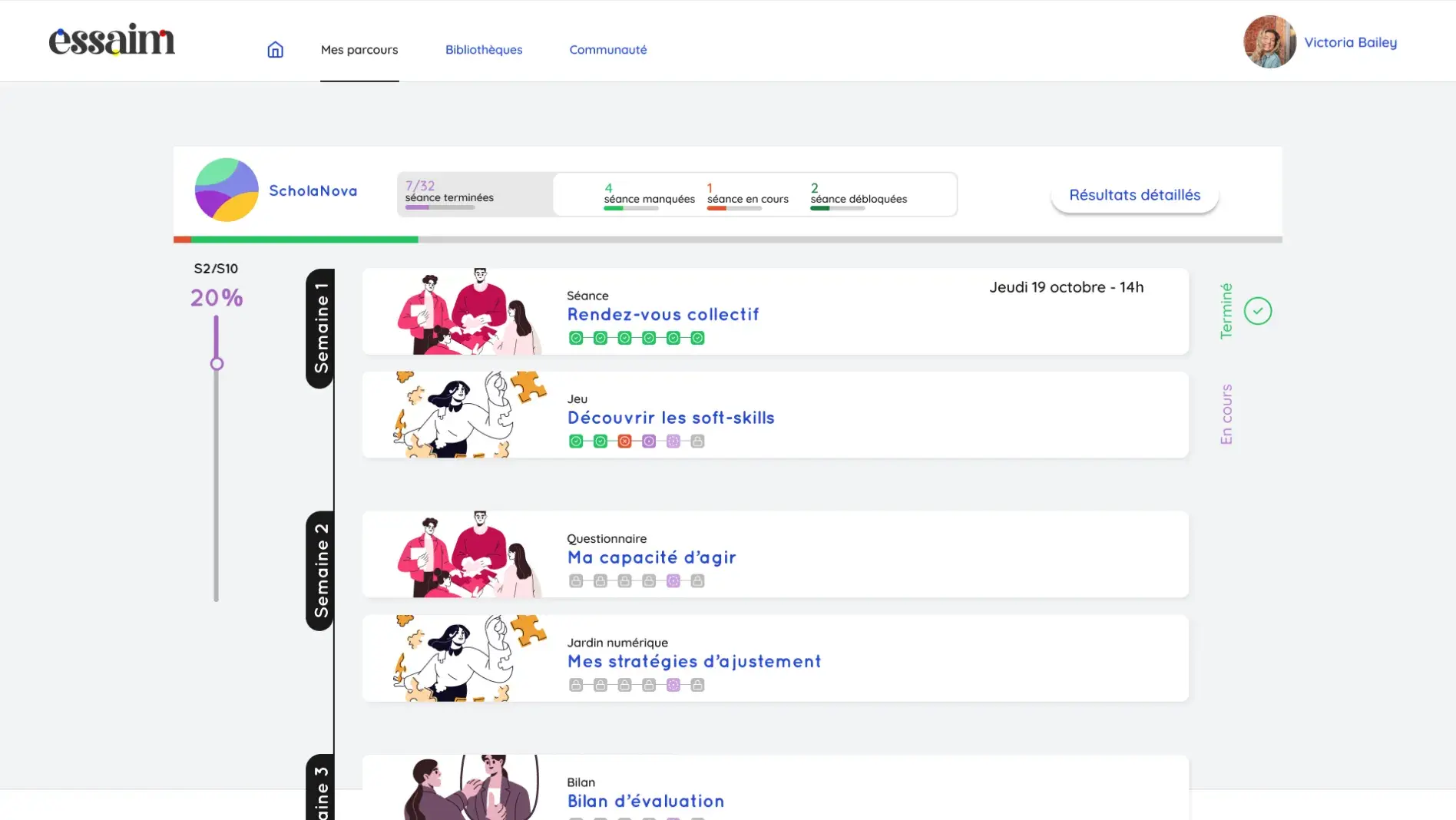This screenshot has width=1456, height=820.
Task: Open the Bibliothèques tab
Action: tap(484, 50)
